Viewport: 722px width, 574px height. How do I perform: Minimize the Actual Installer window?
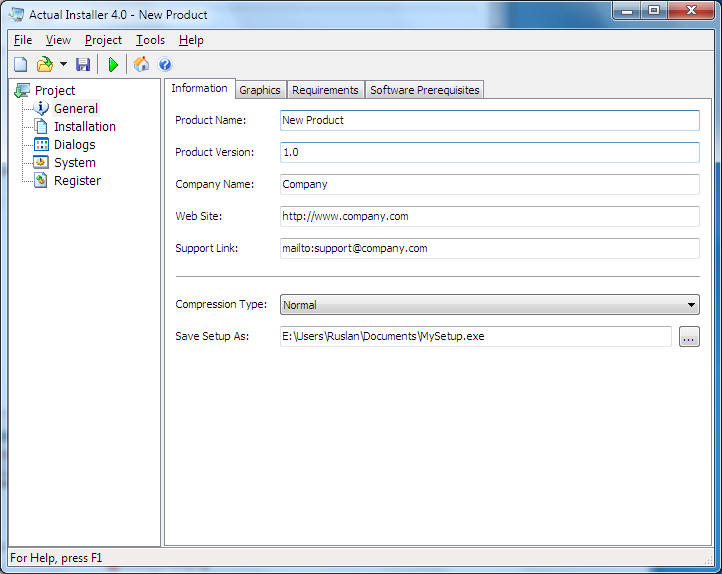point(627,11)
